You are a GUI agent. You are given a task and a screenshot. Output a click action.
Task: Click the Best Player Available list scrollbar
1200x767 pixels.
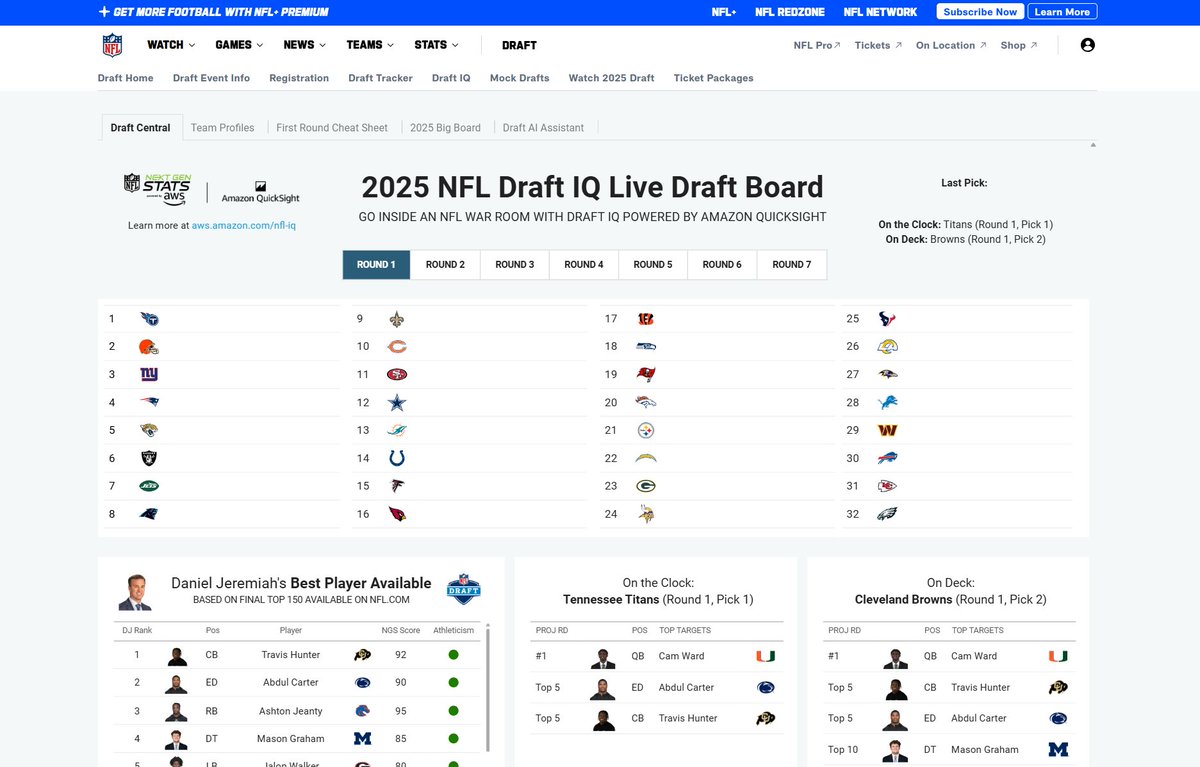tap(488, 688)
